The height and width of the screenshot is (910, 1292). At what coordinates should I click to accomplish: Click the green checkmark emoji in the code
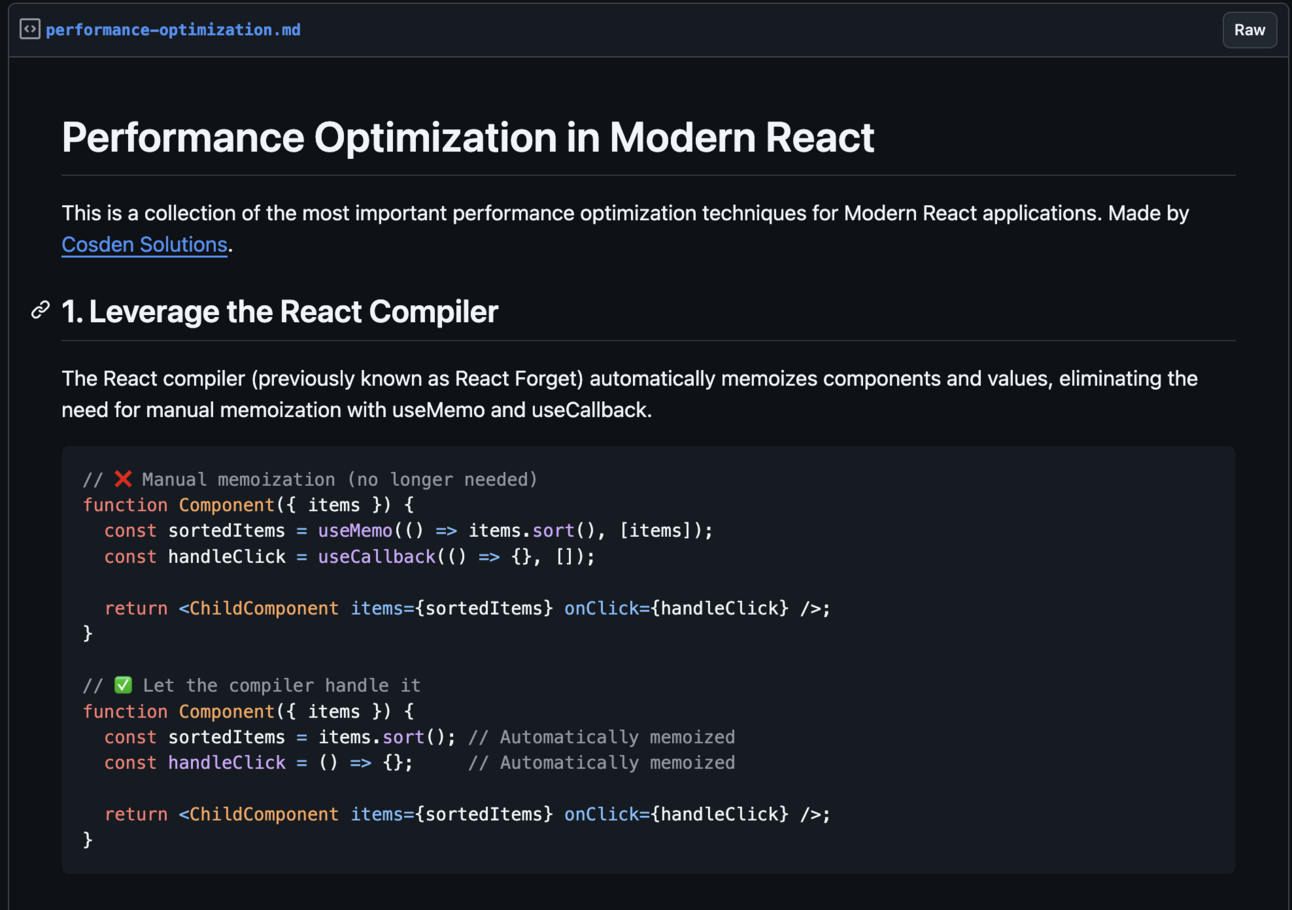coord(122,684)
